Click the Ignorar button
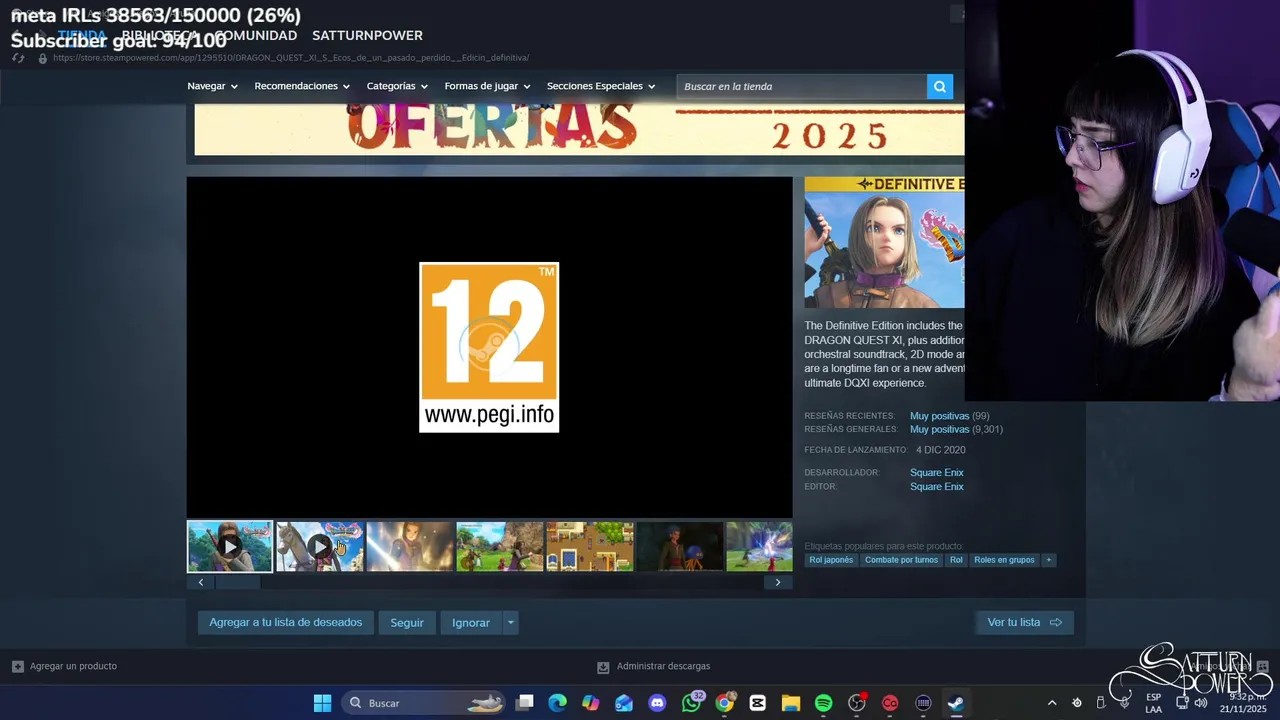 [x=471, y=622]
